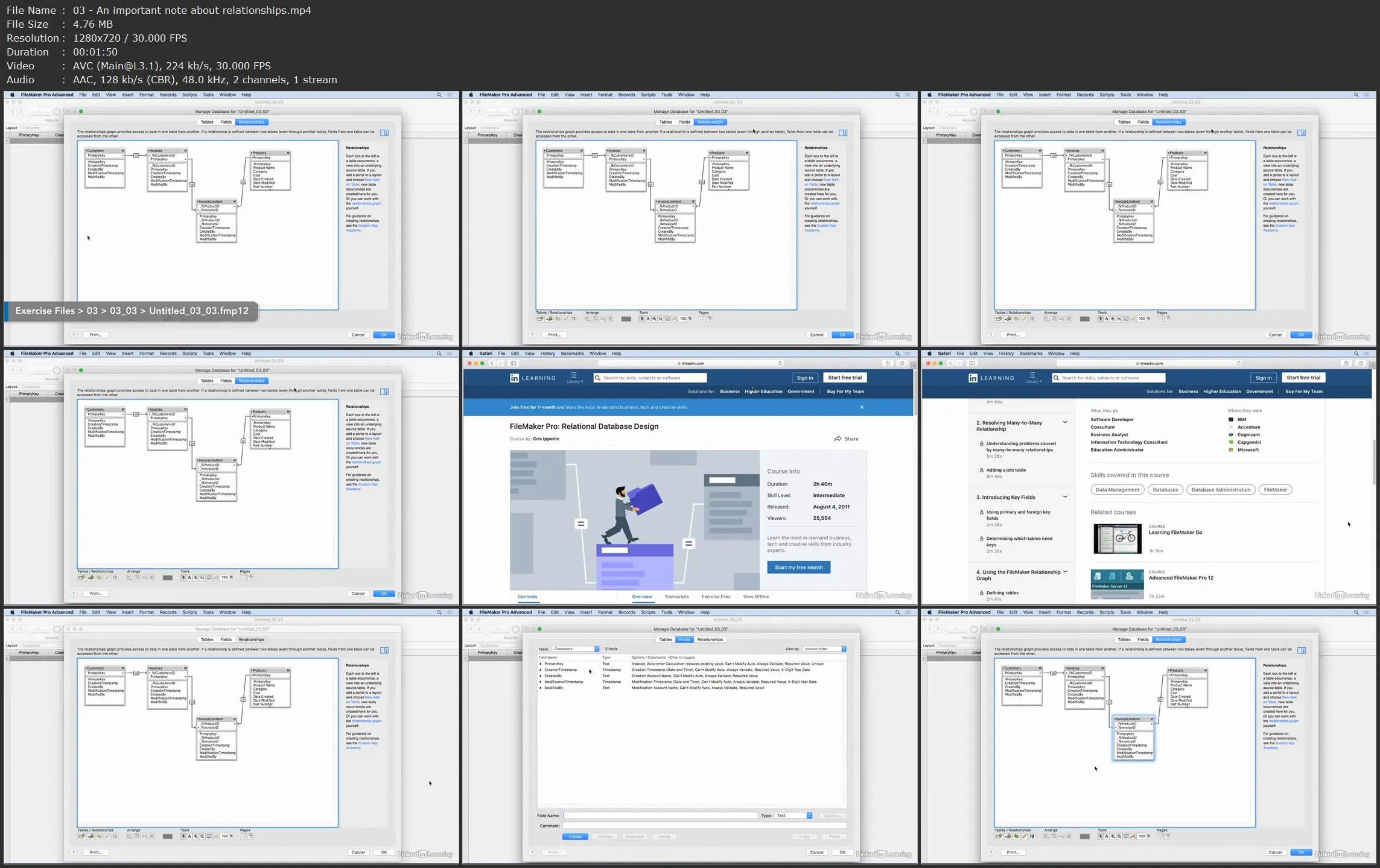This screenshot has width=1380, height=868.
Task: Click the help question-mark icon in the Fields dialog
Action: (532, 852)
